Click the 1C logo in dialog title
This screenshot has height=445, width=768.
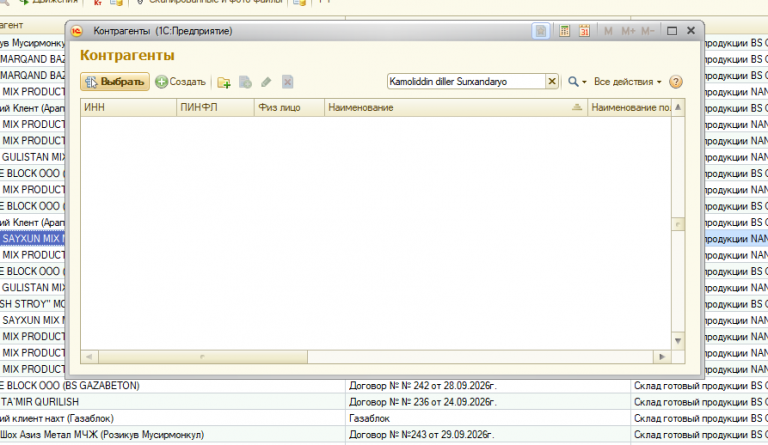77,31
